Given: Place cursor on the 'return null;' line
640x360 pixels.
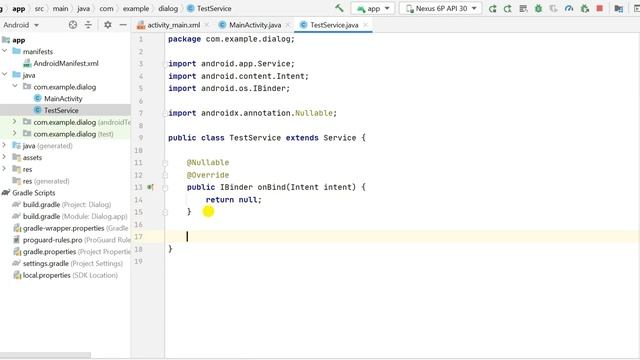Looking at the screenshot, I should click(x=233, y=200).
